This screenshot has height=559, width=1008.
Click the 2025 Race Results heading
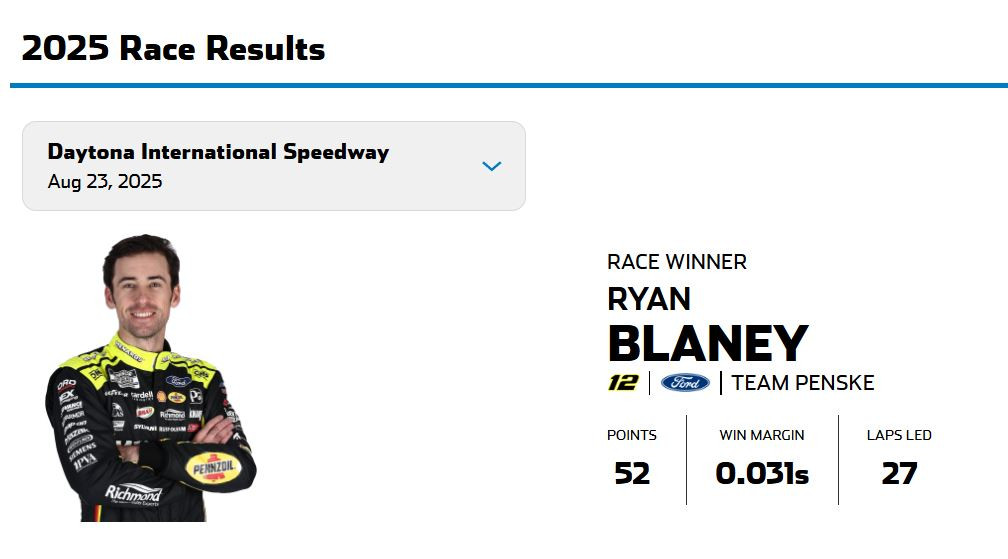[x=174, y=48]
